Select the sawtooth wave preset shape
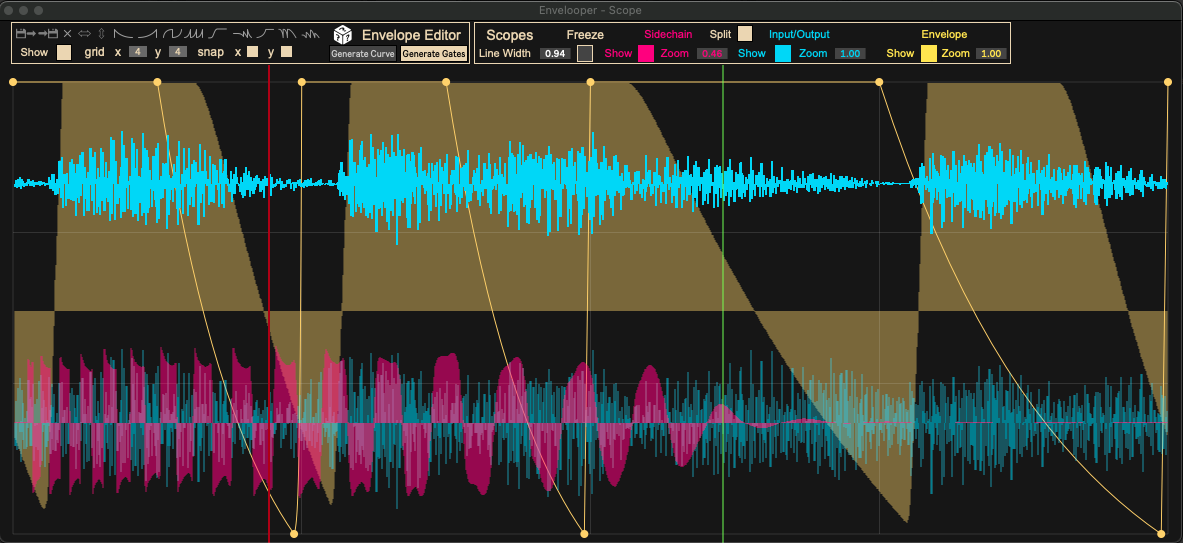 tap(192, 34)
